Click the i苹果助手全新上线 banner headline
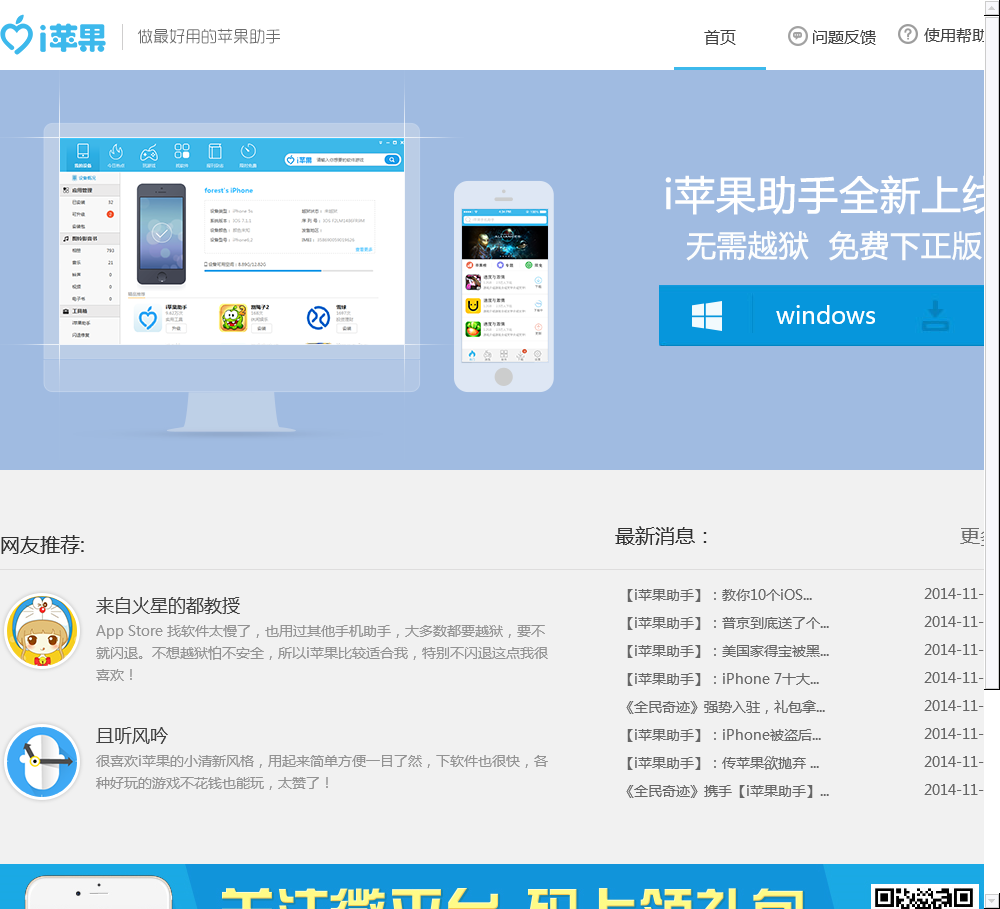The width and height of the screenshot is (1000, 909). (824, 195)
